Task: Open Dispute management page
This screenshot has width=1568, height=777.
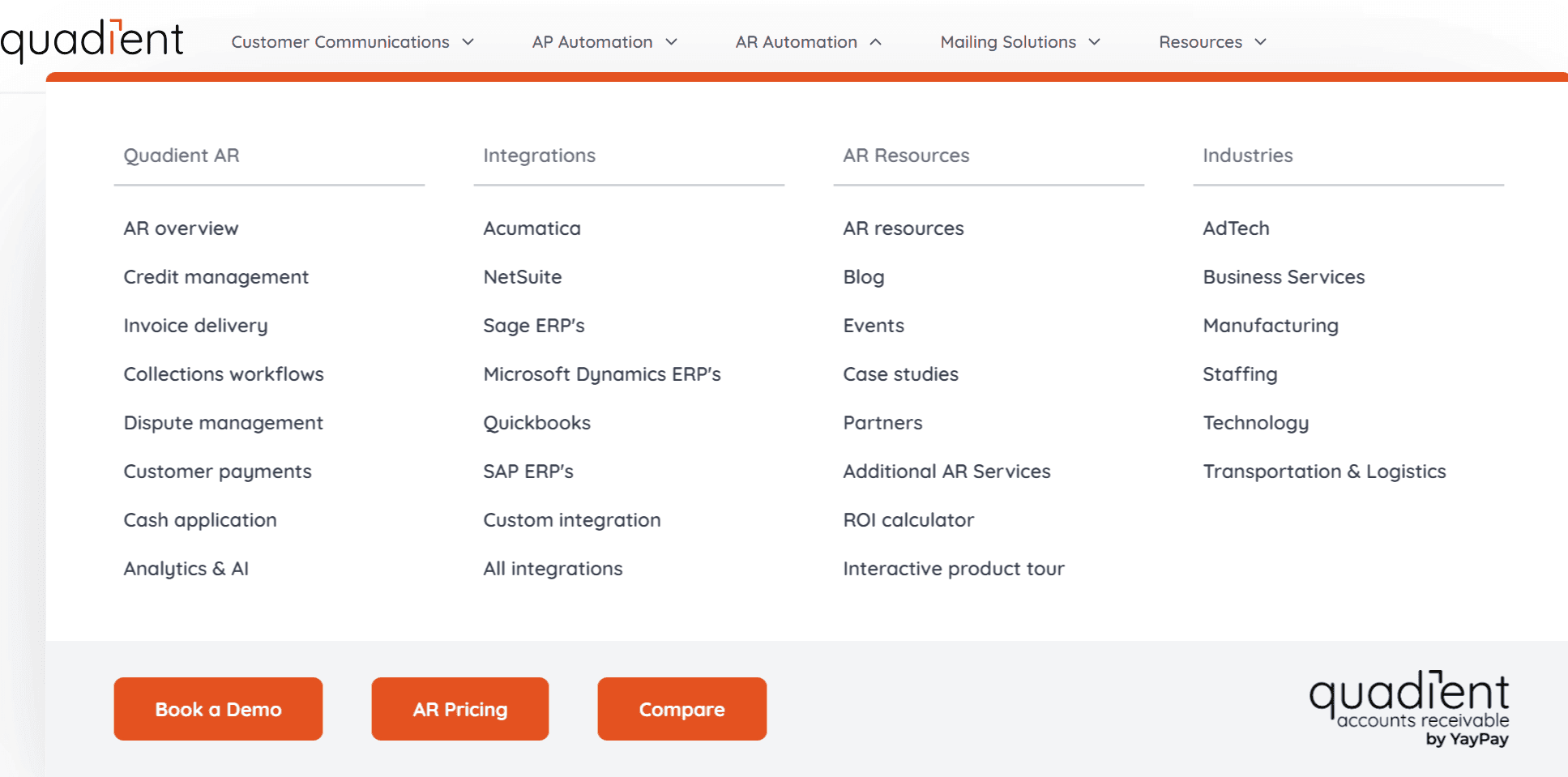Action: tap(223, 423)
